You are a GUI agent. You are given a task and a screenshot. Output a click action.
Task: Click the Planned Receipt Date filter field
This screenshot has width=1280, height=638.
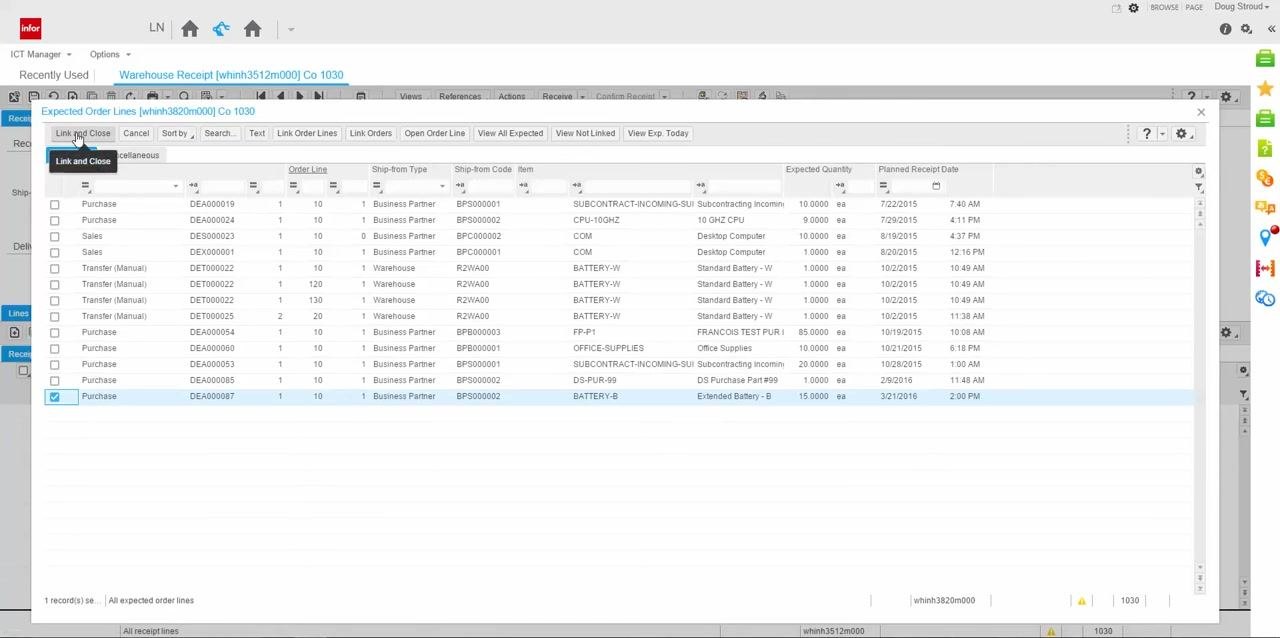(910, 186)
